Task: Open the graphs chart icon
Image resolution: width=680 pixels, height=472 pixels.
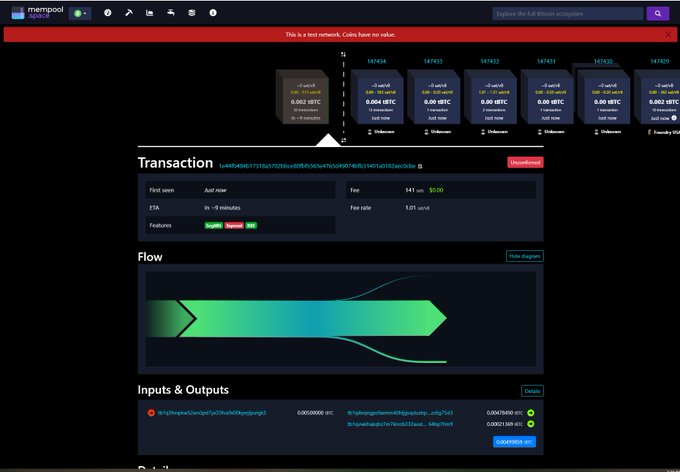Action: 150,13
